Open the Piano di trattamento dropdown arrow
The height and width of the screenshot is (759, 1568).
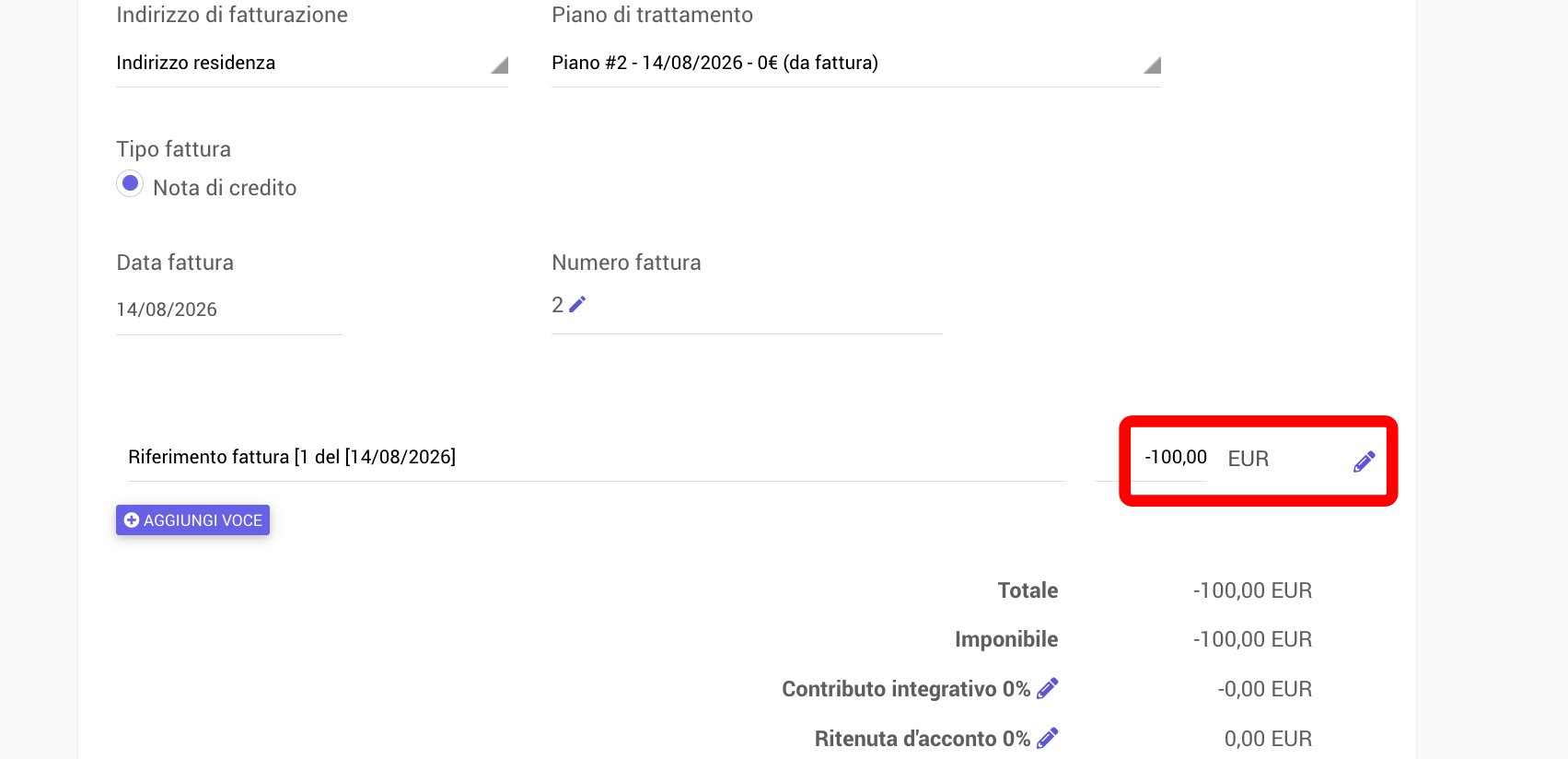coord(1152,65)
